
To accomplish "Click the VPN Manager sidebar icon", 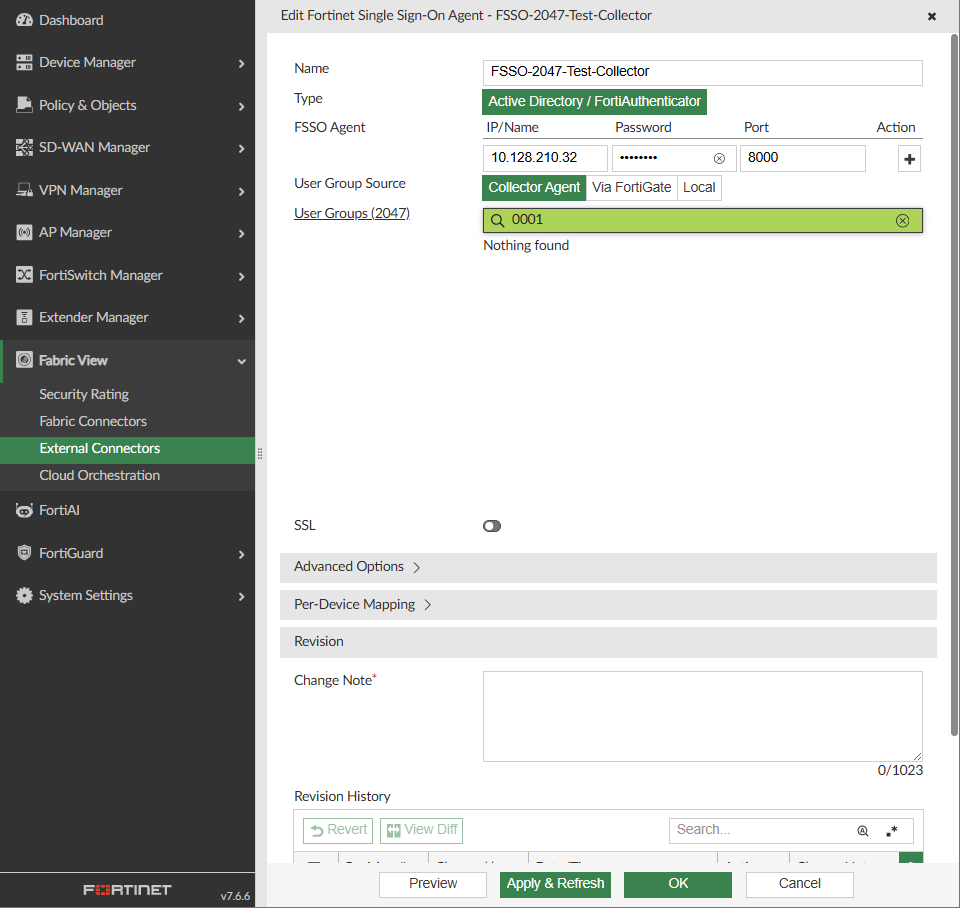I will (24, 190).
